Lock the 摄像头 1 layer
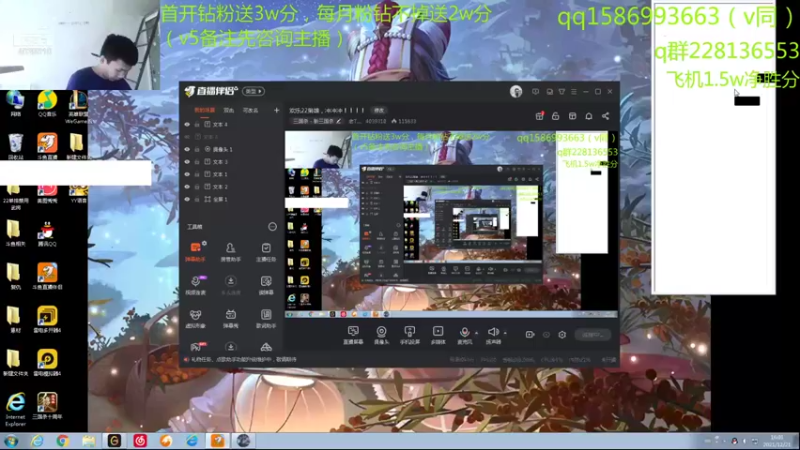 [x=197, y=149]
